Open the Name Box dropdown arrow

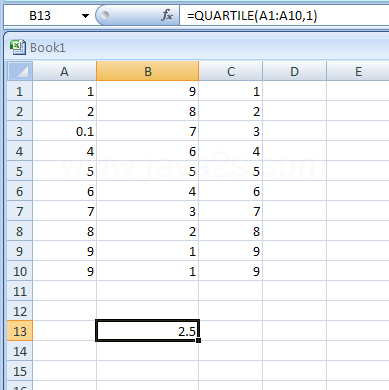pos(85,16)
